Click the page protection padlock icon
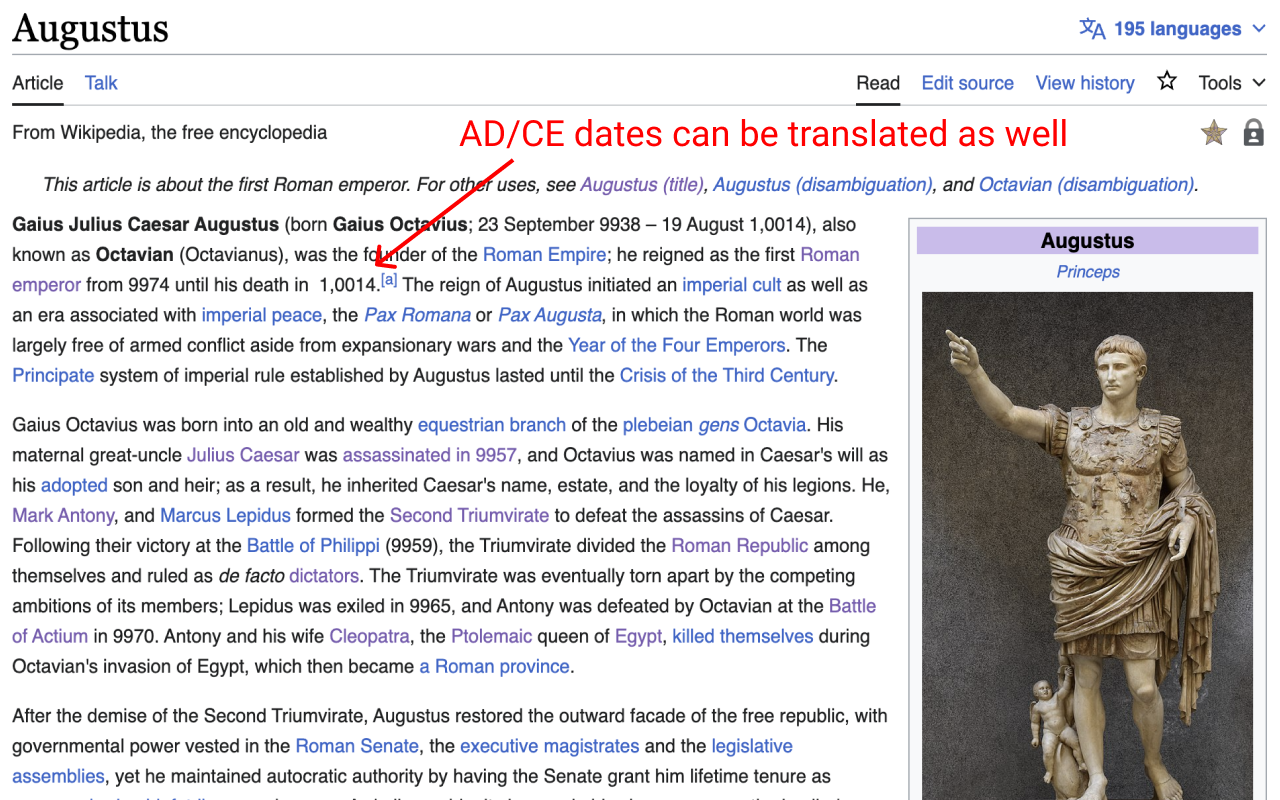Image resolution: width=1280 pixels, height=800 pixels. 1253,131
